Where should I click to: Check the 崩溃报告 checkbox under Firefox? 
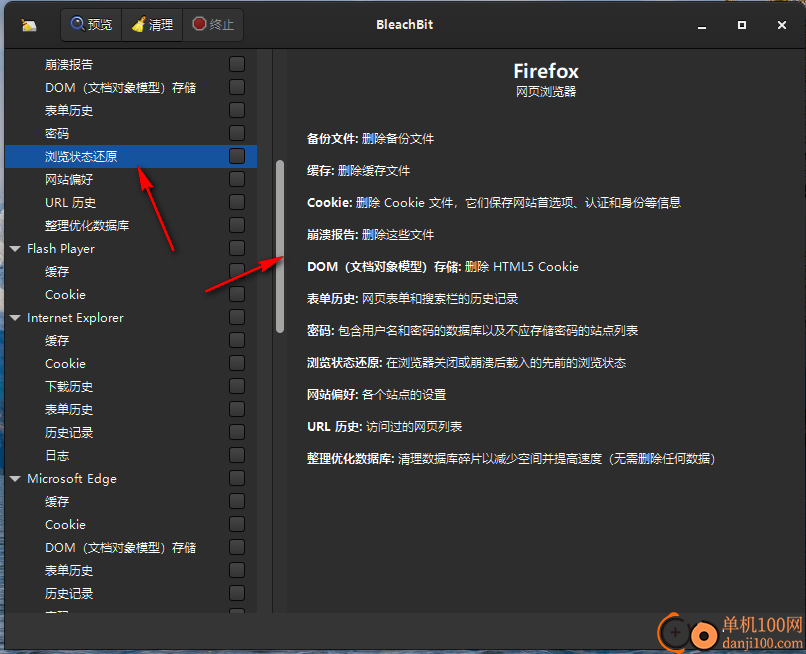click(237, 64)
